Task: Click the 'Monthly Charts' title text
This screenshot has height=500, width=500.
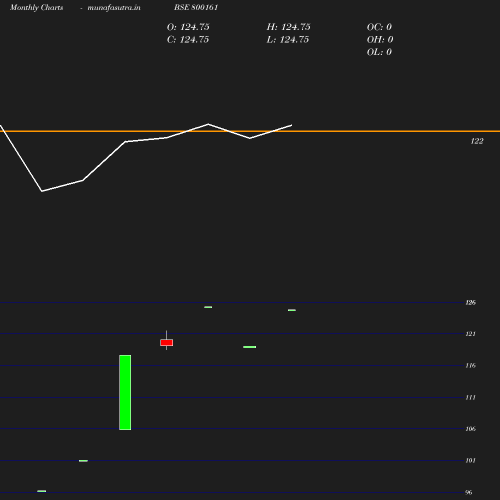Action: (37, 7)
